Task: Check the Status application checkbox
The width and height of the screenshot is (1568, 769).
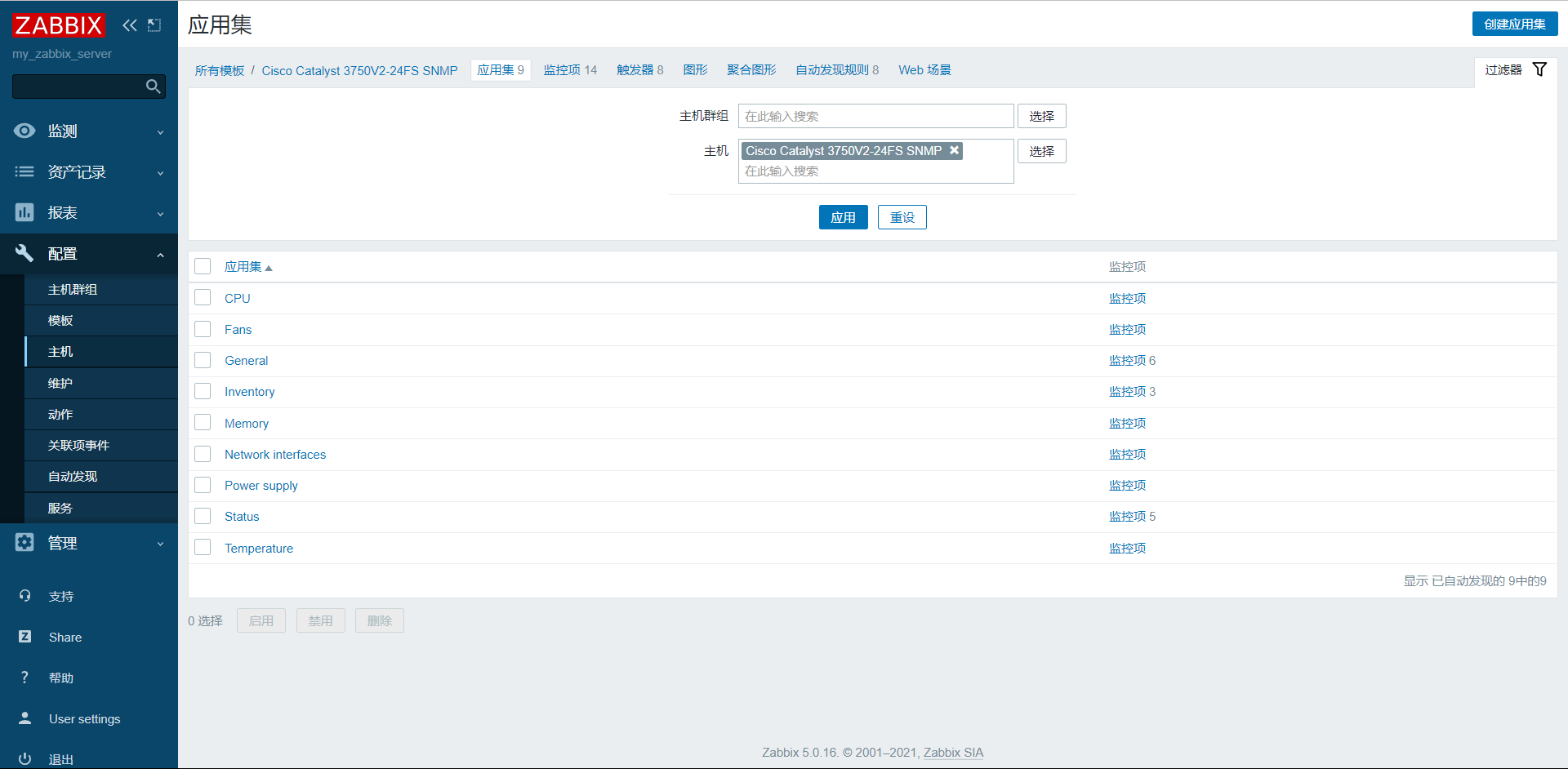Action: point(203,516)
